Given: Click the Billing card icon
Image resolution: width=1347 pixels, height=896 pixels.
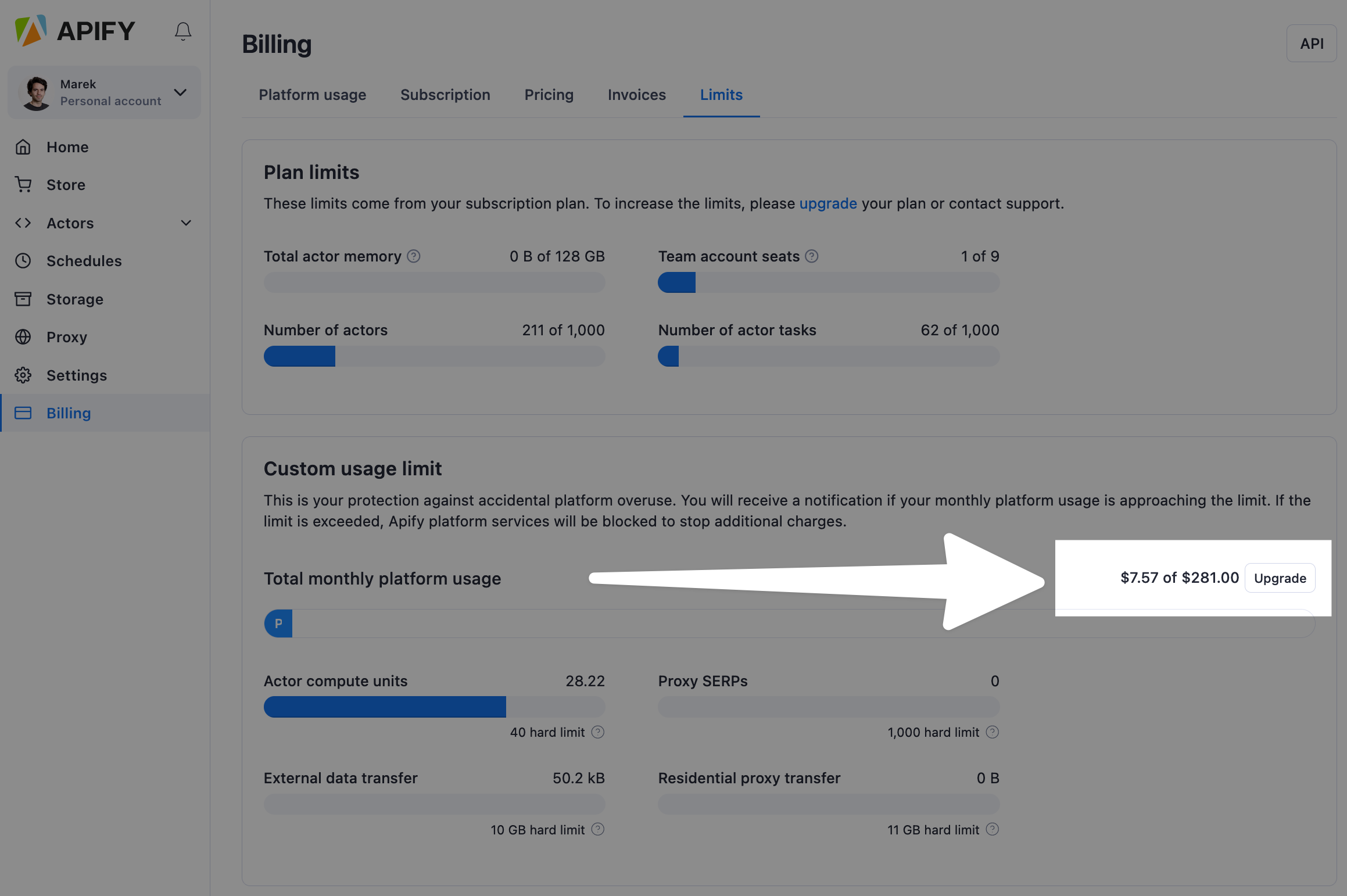Looking at the screenshot, I should point(23,413).
